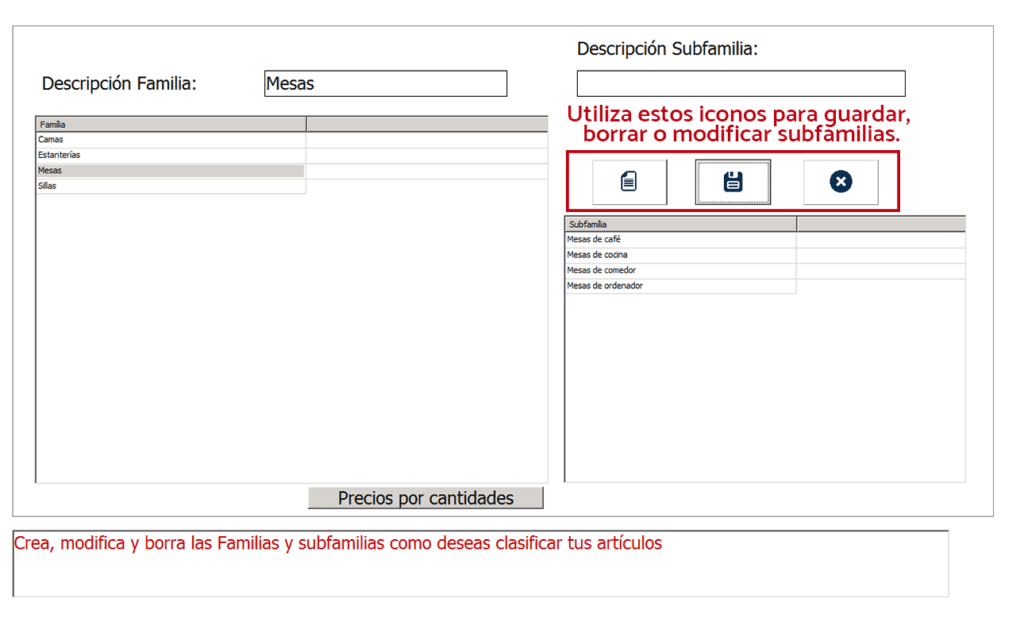Open Precios por cantidades
The width and height of the screenshot is (1024, 629).
pyautogui.click(x=425, y=498)
